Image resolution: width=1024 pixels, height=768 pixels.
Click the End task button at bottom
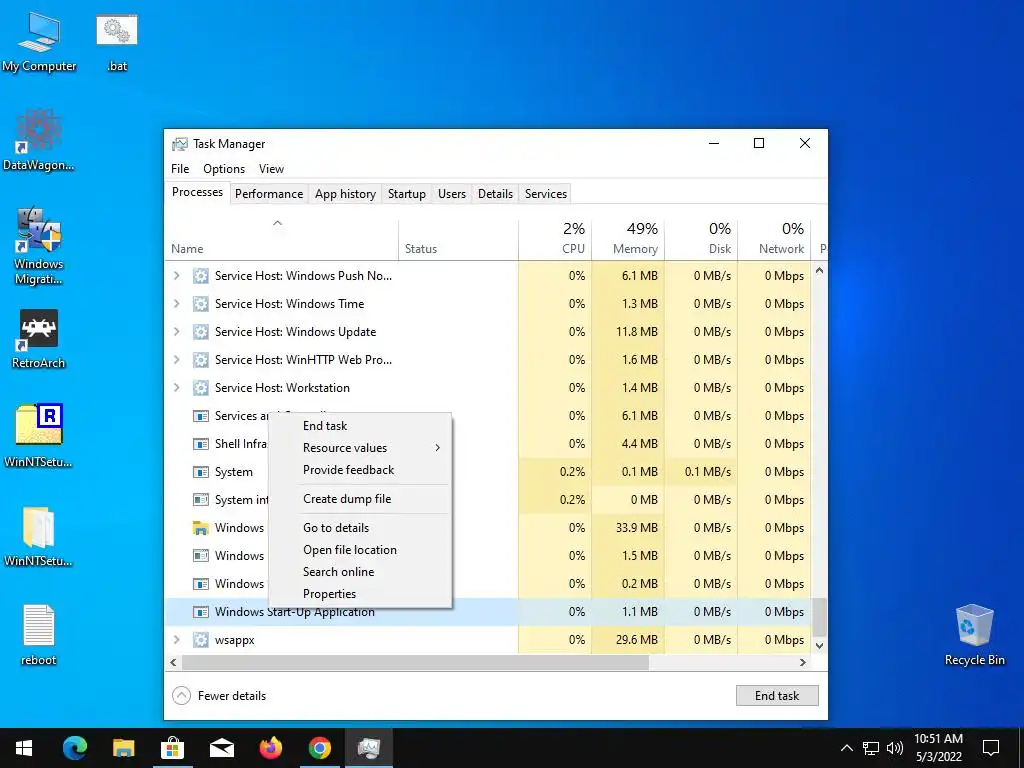click(777, 696)
